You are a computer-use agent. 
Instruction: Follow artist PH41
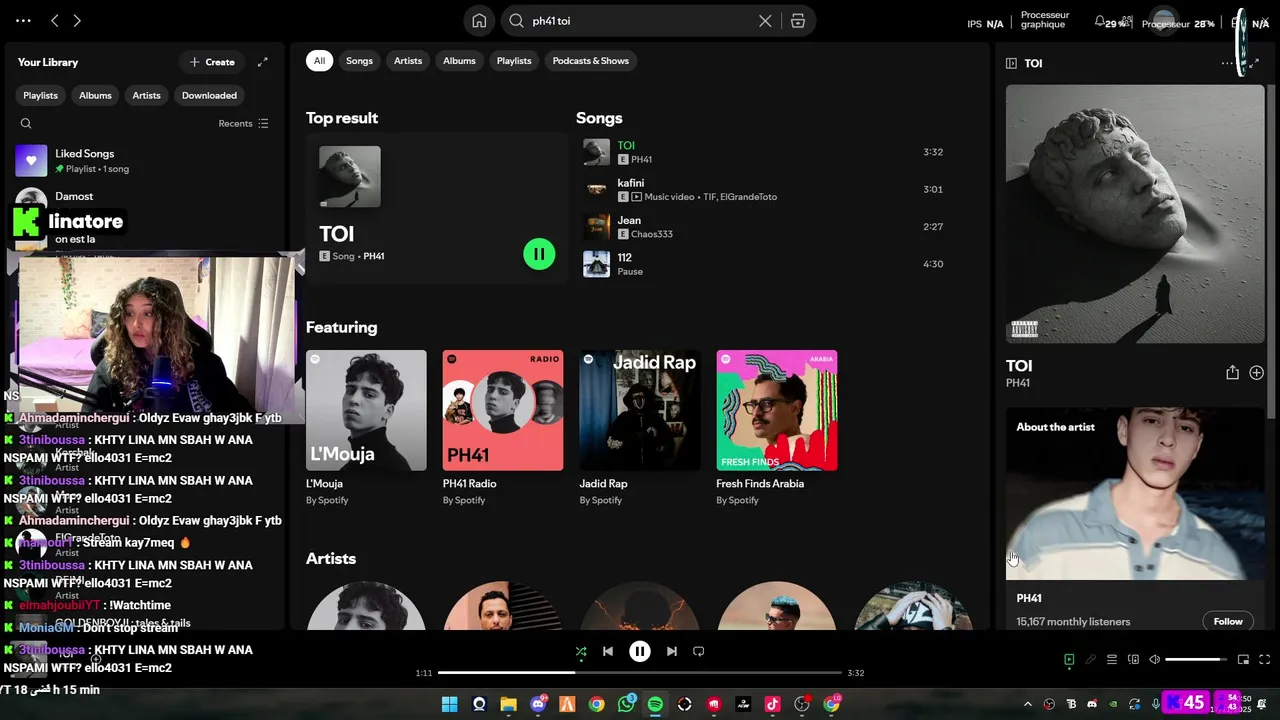1228,621
